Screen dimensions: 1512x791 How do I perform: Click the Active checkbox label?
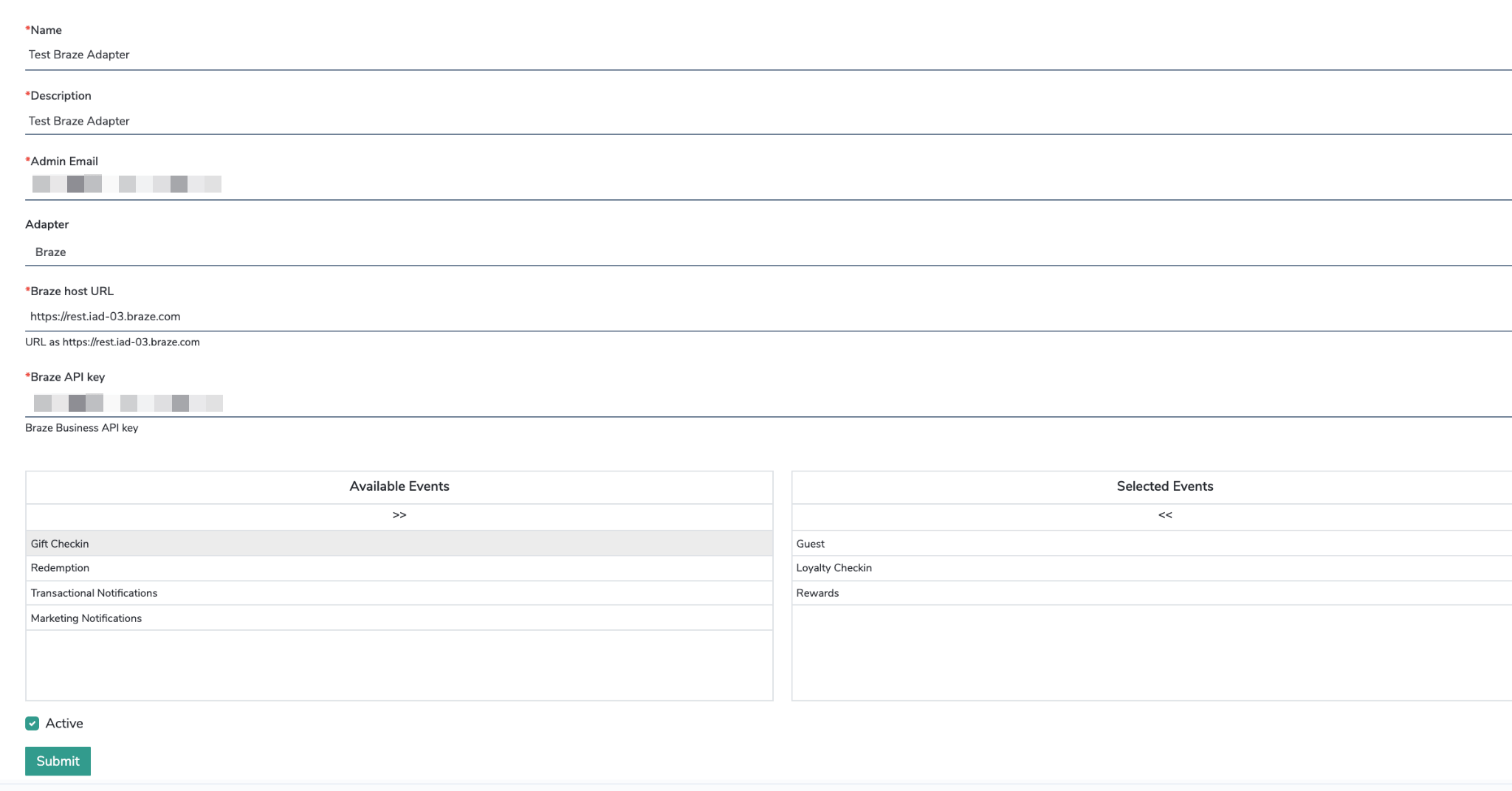[64, 724]
